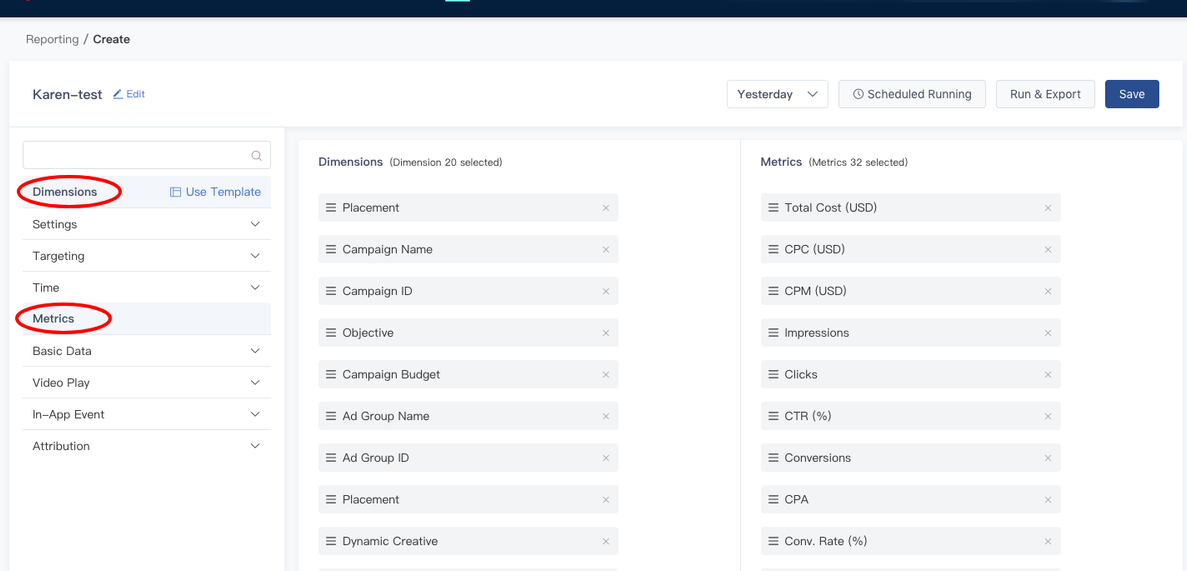
Task: Remove Campaign ID dimension
Action: click(x=606, y=291)
